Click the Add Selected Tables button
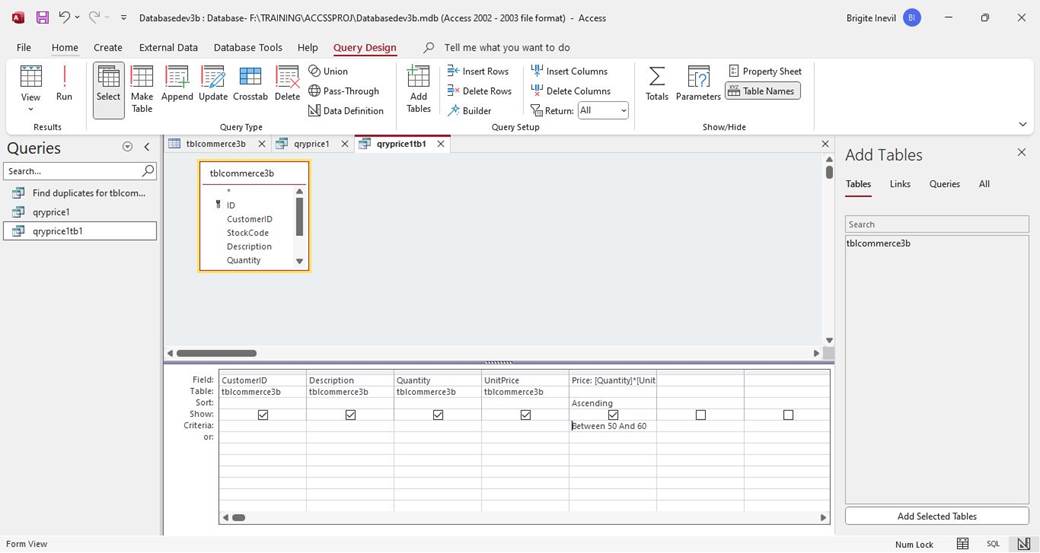 (x=936, y=516)
